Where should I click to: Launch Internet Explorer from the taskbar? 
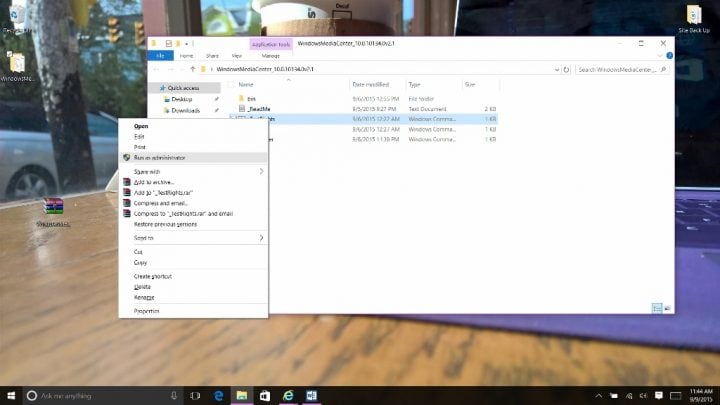288,395
